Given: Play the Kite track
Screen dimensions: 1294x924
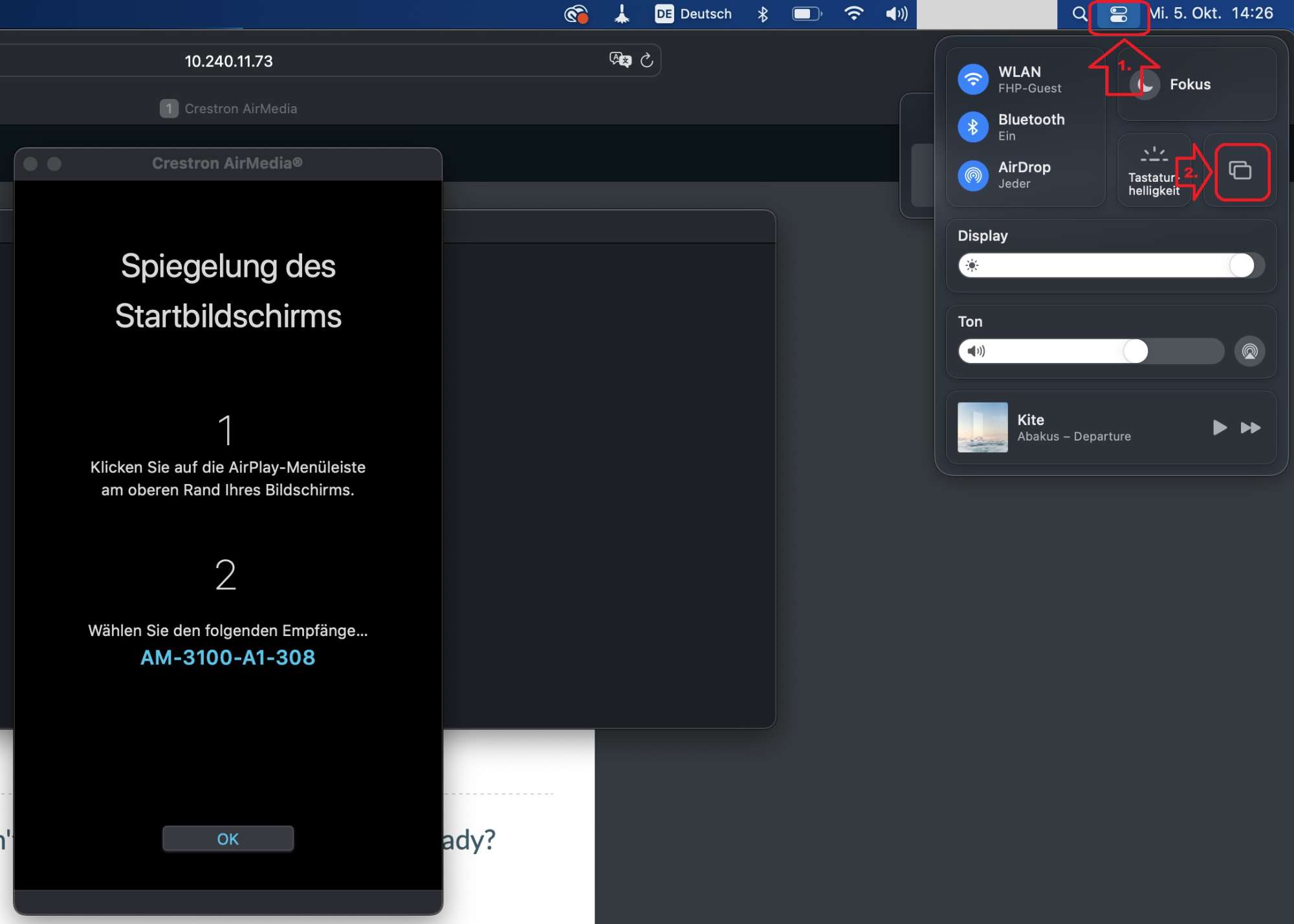Looking at the screenshot, I should point(1220,428).
